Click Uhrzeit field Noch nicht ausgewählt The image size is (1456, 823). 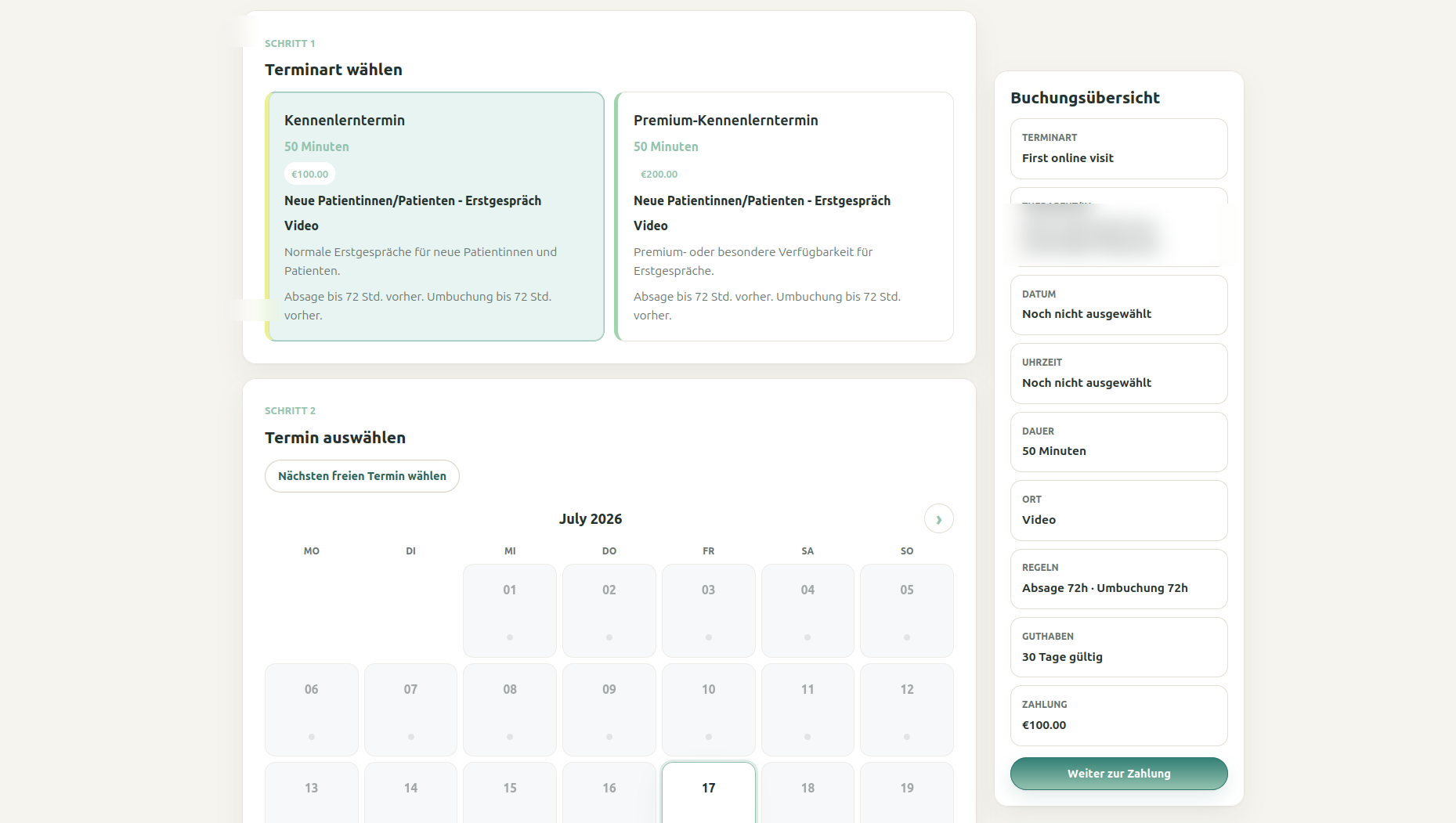pyautogui.click(x=1118, y=374)
